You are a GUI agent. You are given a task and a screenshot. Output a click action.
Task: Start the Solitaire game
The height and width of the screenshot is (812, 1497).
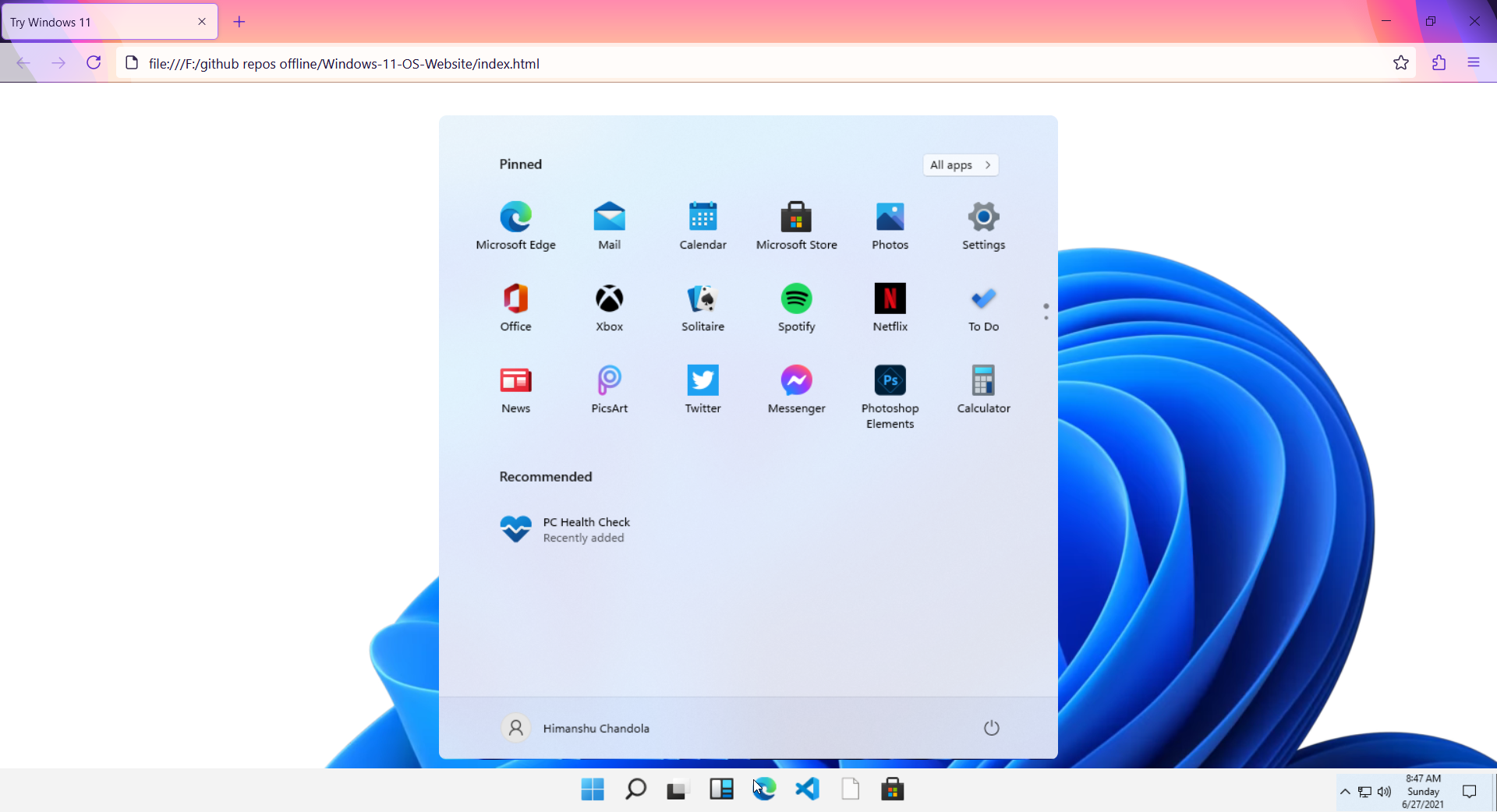[702, 307]
